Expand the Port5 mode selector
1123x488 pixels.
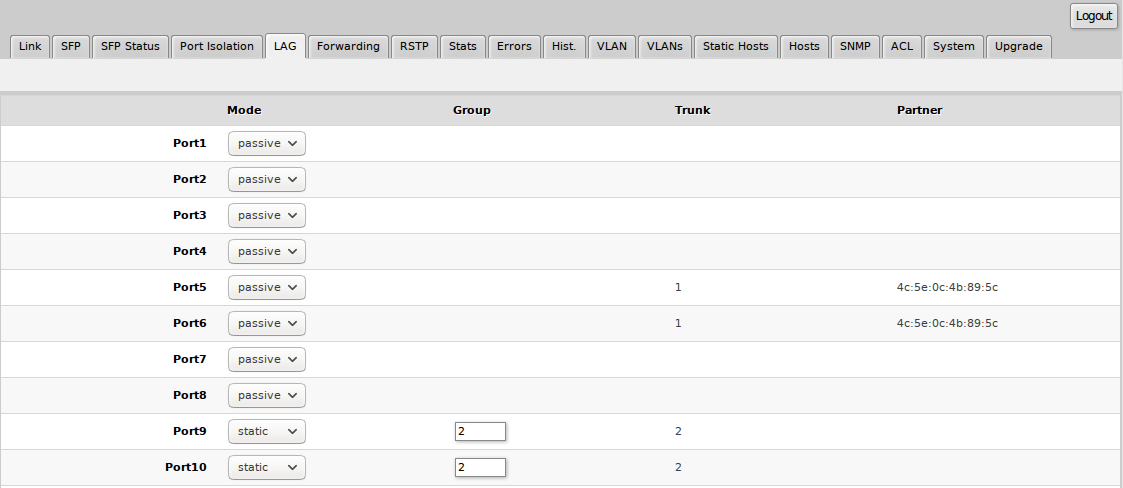click(267, 287)
